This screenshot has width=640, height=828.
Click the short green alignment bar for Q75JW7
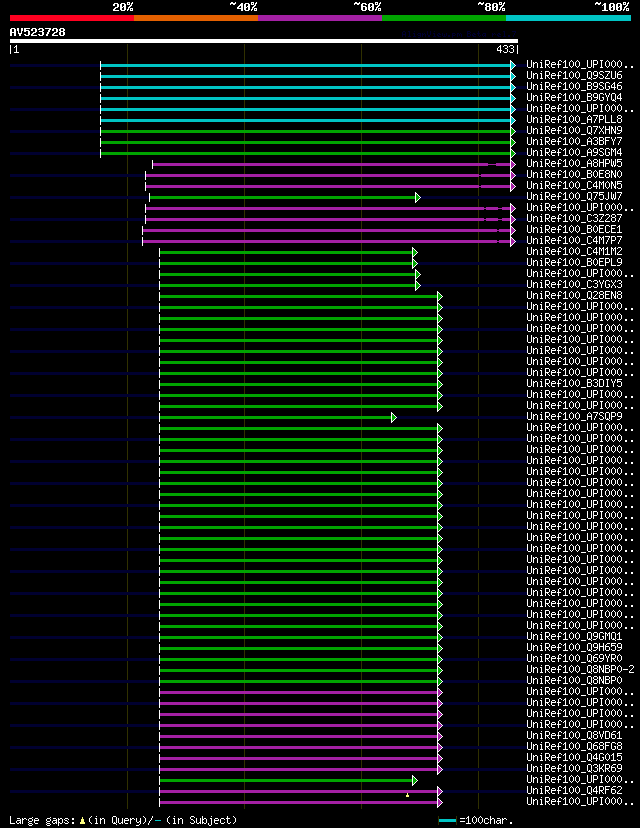pos(283,197)
